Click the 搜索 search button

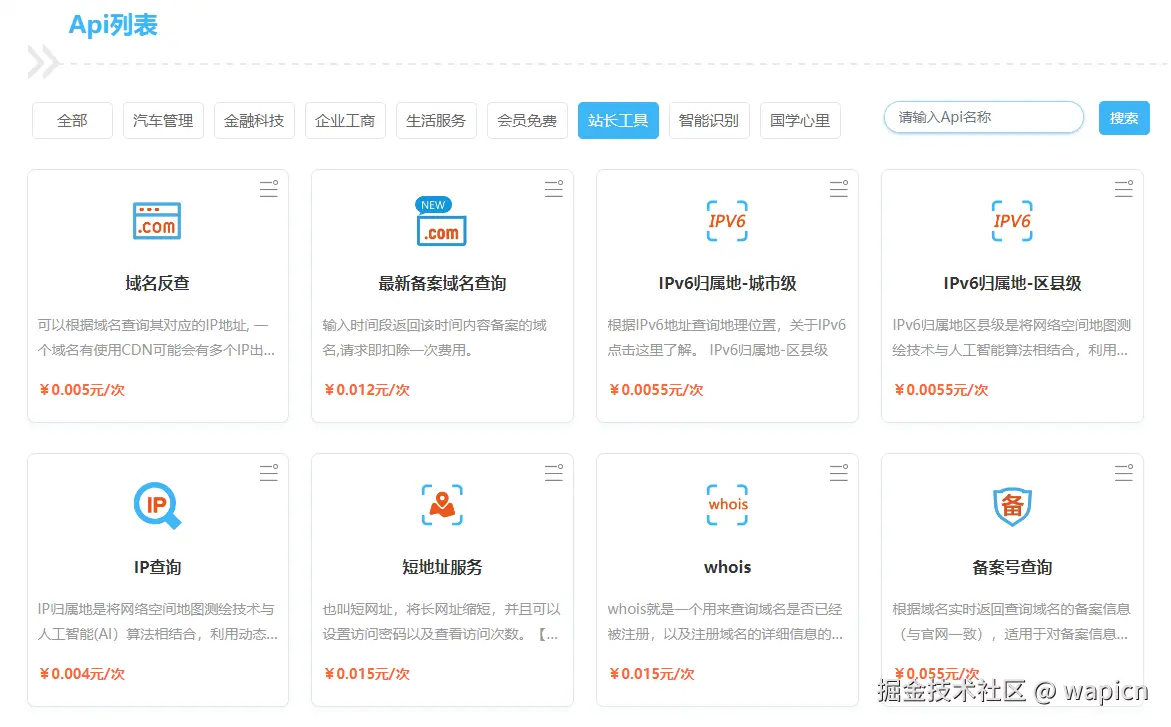pos(1123,117)
